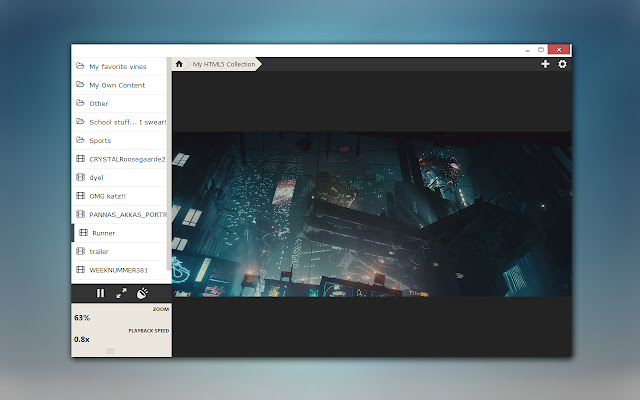This screenshot has height=400, width=640.
Task: Open the My Own Content folder
Action: [x=119, y=85]
